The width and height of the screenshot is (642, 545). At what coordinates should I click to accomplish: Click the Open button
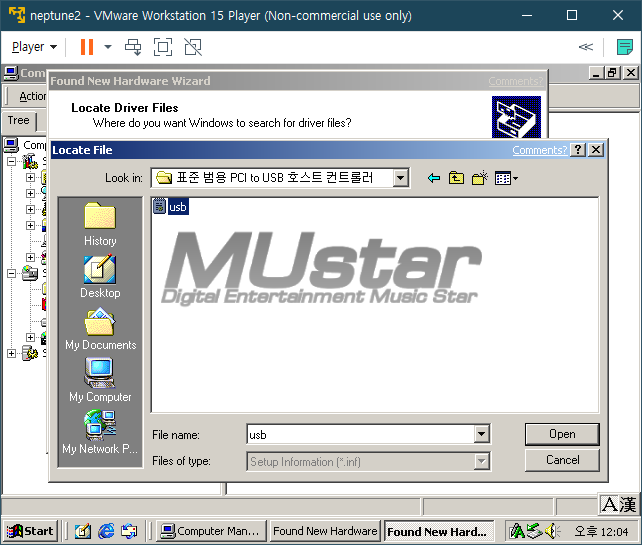point(562,434)
